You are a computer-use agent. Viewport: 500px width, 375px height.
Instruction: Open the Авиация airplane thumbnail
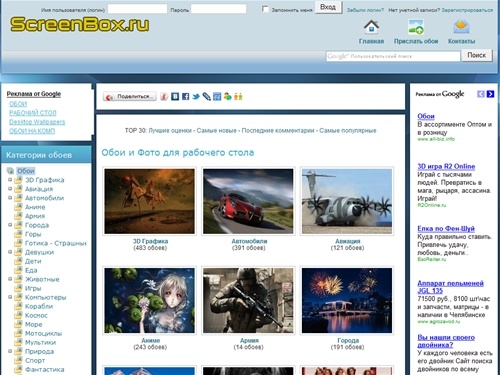tap(347, 201)
